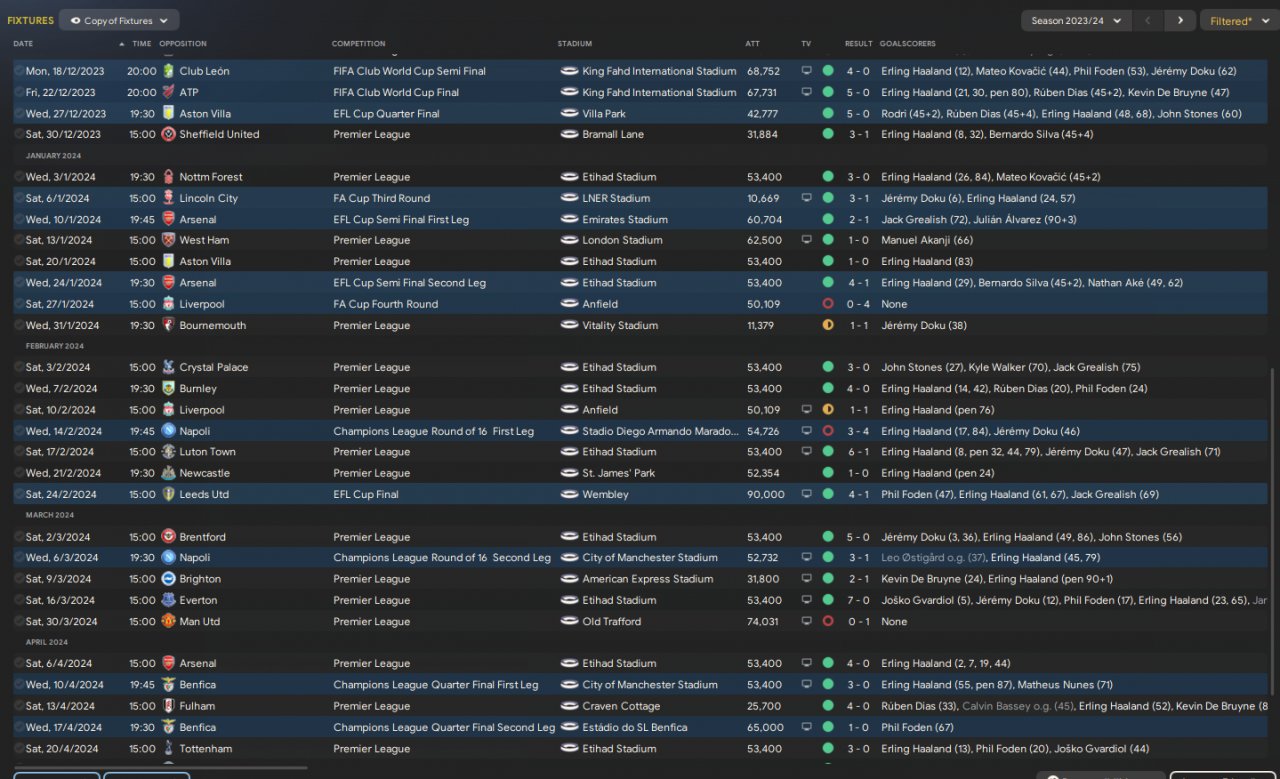
Task: Select the Fulham club badge
Action: pyautogui.click(x=168, y=706)
